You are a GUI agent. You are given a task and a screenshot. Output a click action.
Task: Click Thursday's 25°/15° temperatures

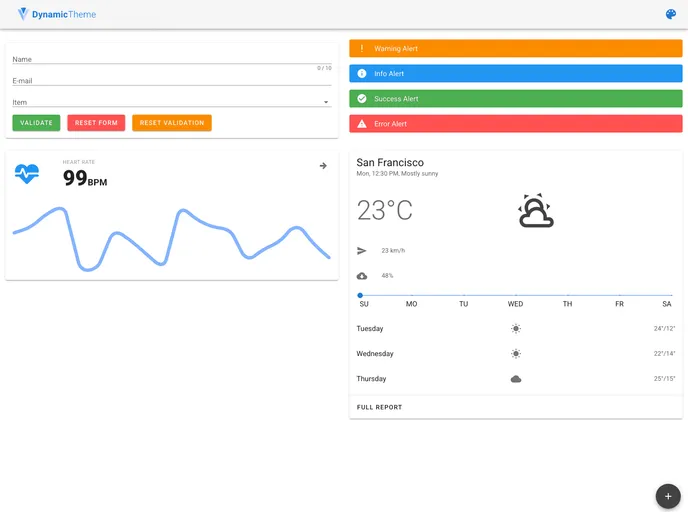664,379
